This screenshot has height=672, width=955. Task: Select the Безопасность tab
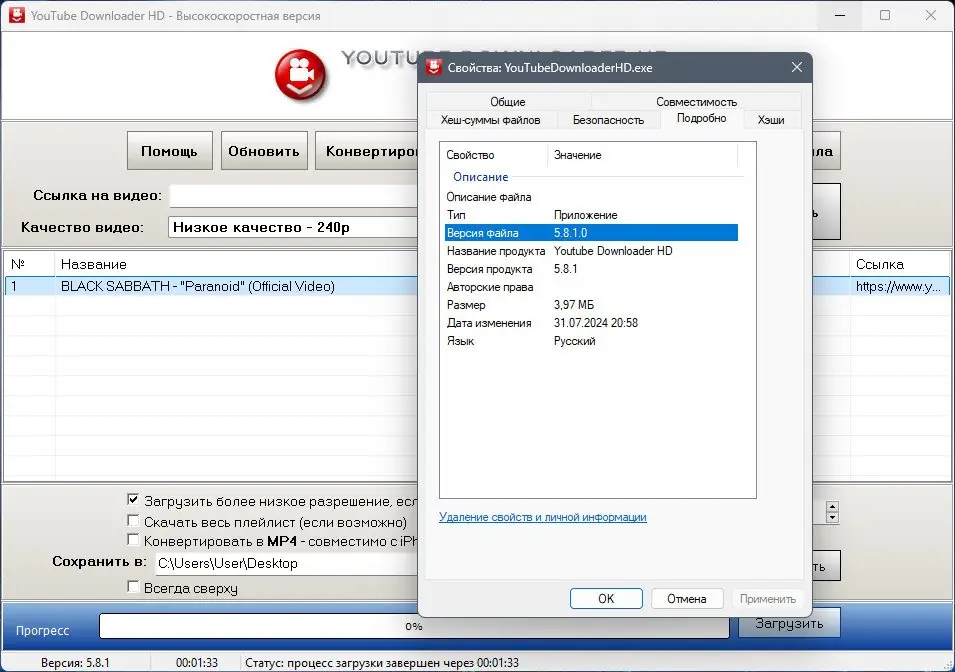tap(608, 120)
